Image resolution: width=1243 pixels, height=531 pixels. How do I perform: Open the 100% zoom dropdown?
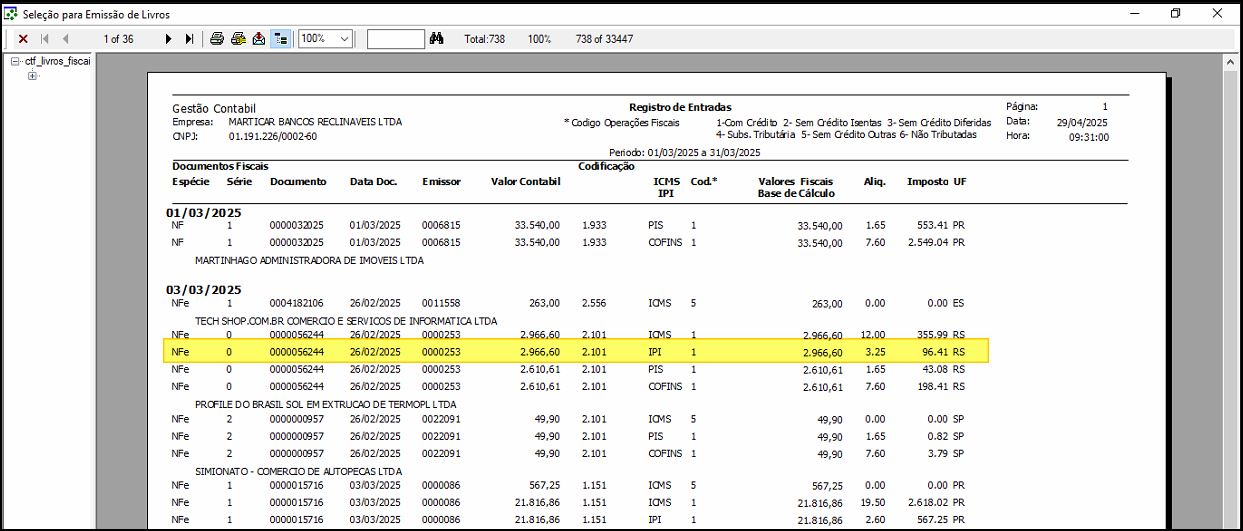(345, 39)
